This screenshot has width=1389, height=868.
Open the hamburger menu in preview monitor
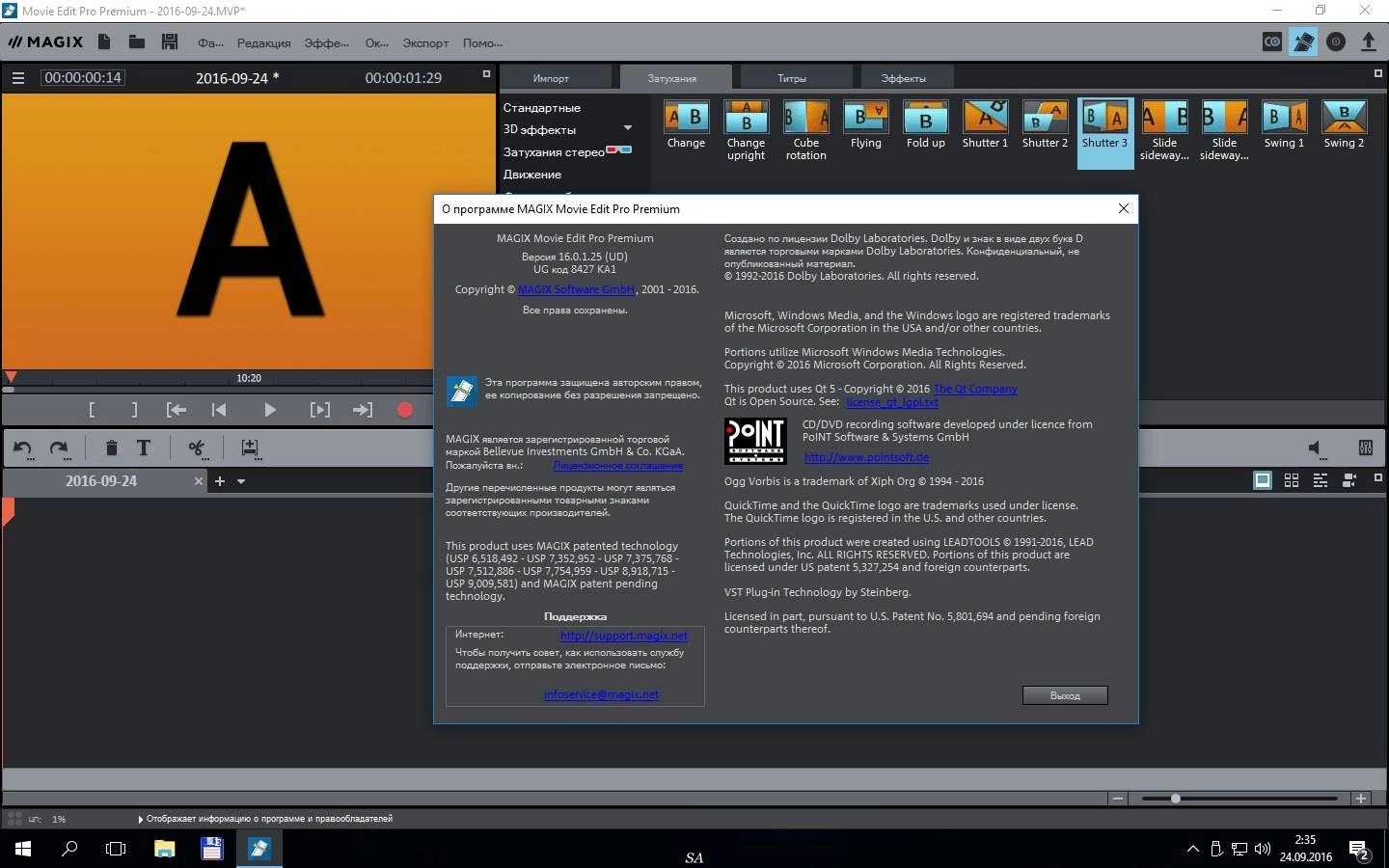(x=18, y=78)
